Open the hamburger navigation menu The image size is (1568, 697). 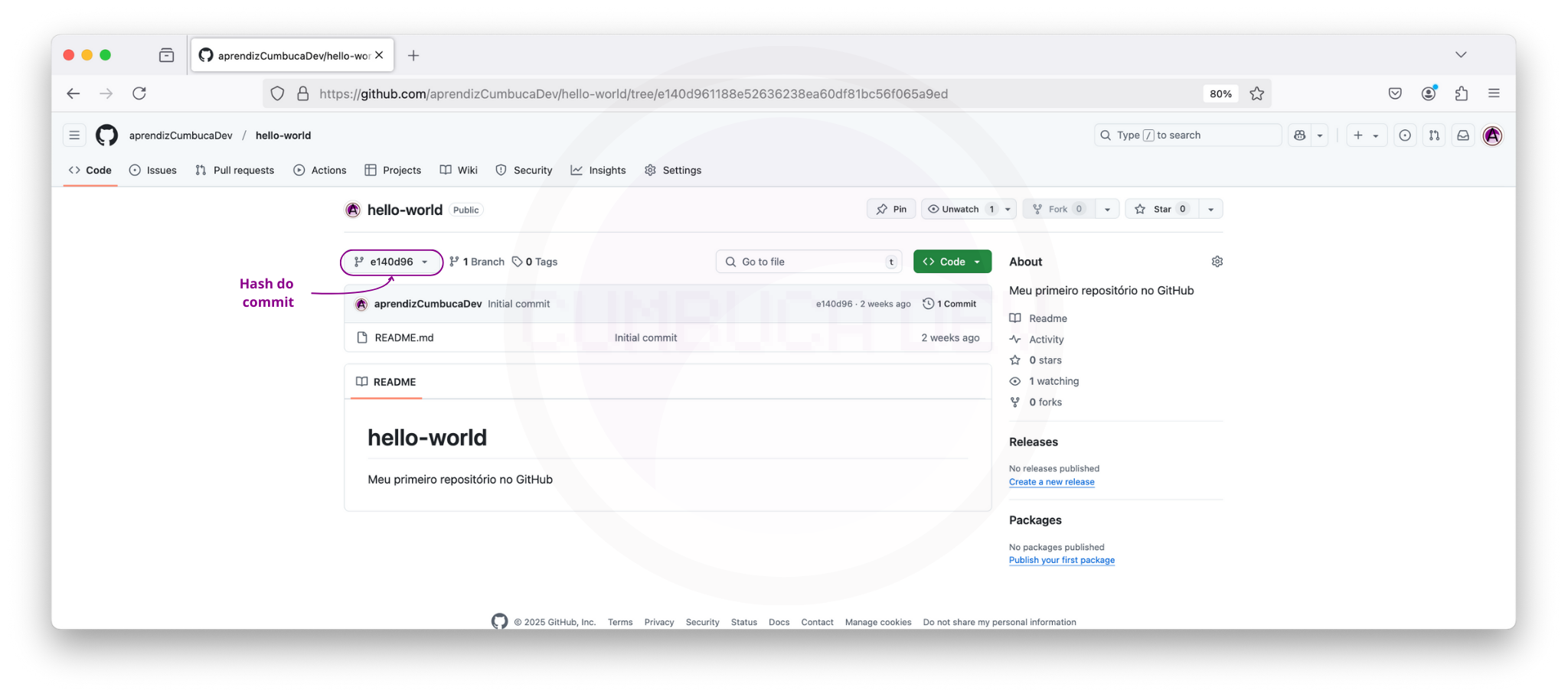[74, 135]
